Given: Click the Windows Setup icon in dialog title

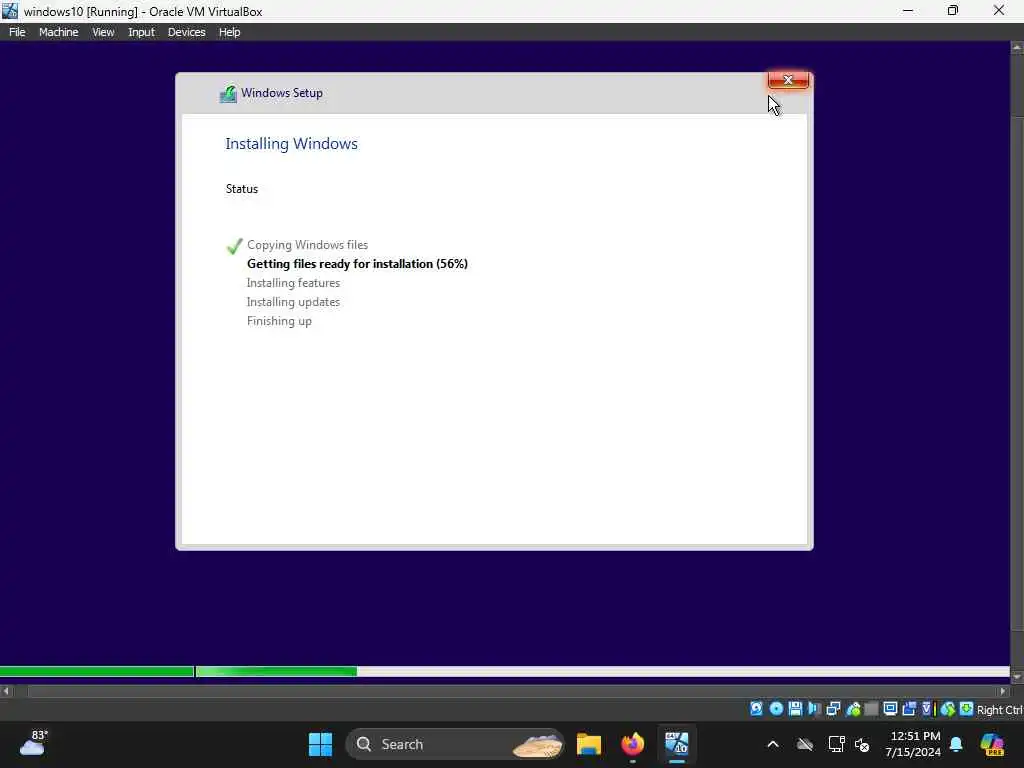Looking at the screenshot, I should point(228,94).
